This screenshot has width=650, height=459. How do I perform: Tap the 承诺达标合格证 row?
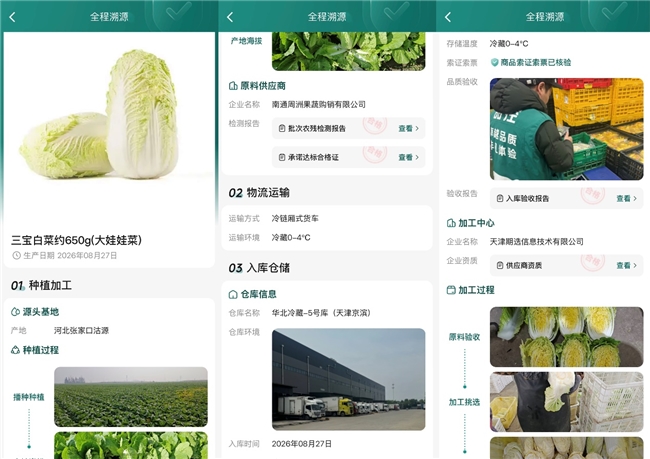pos(349,158)
